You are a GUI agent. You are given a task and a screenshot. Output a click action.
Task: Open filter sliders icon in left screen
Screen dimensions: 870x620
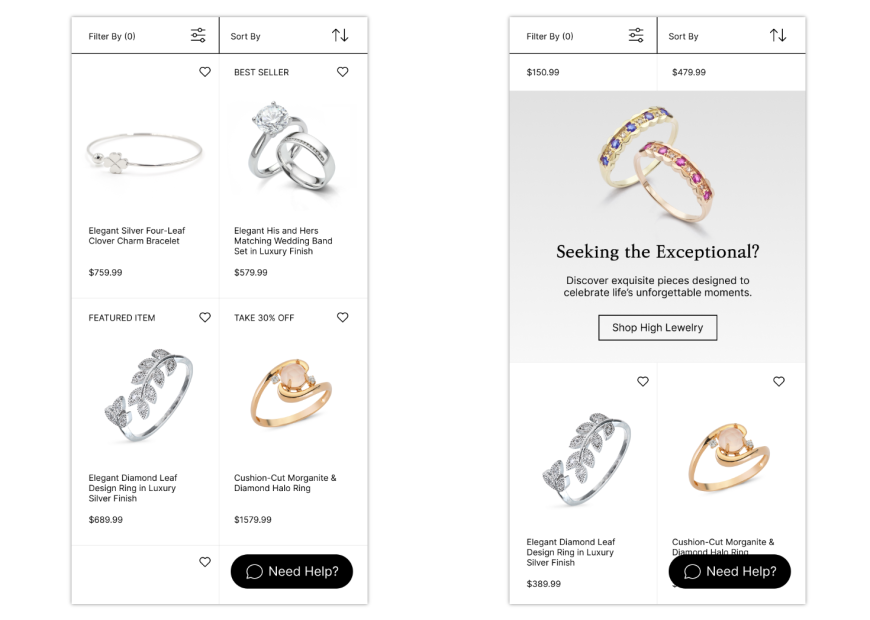[198, 36]
